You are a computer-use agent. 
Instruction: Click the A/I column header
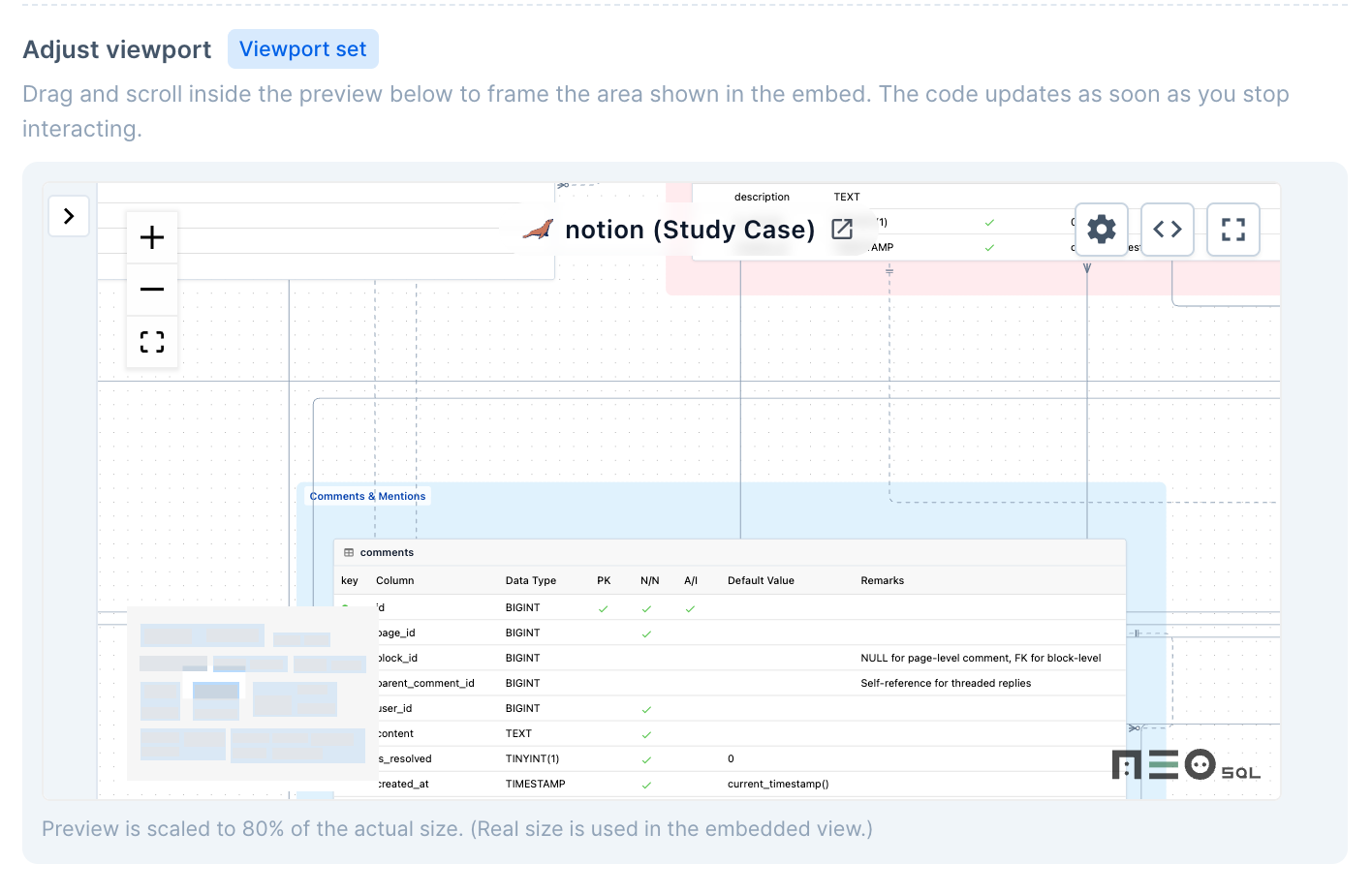click(691, 580)
